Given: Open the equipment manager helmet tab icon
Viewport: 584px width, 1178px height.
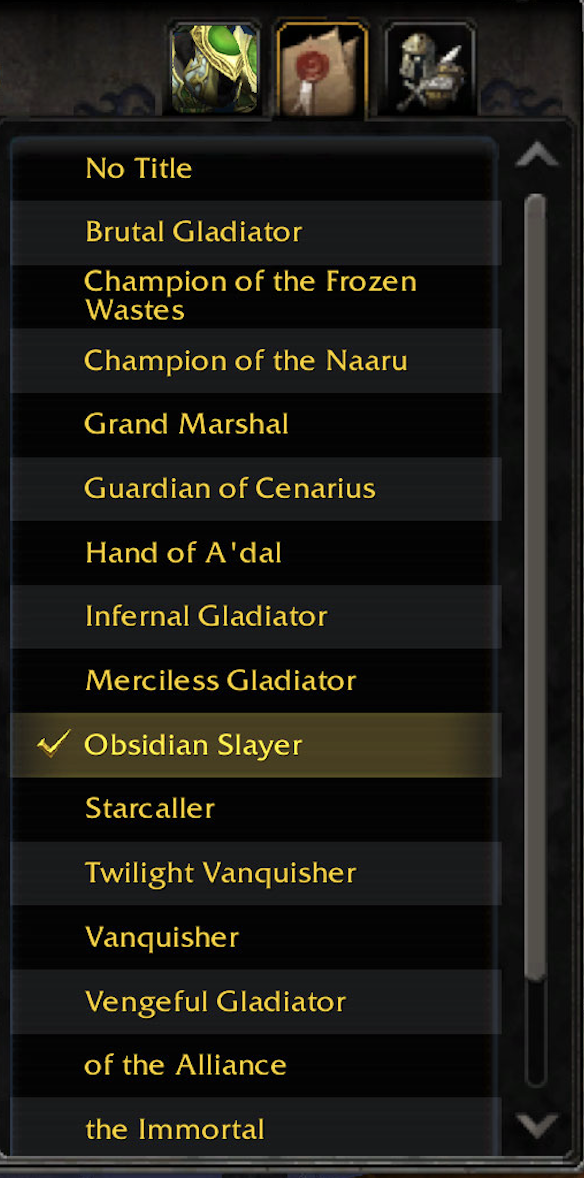Looking at the screenshot, I should pos(430,68).
